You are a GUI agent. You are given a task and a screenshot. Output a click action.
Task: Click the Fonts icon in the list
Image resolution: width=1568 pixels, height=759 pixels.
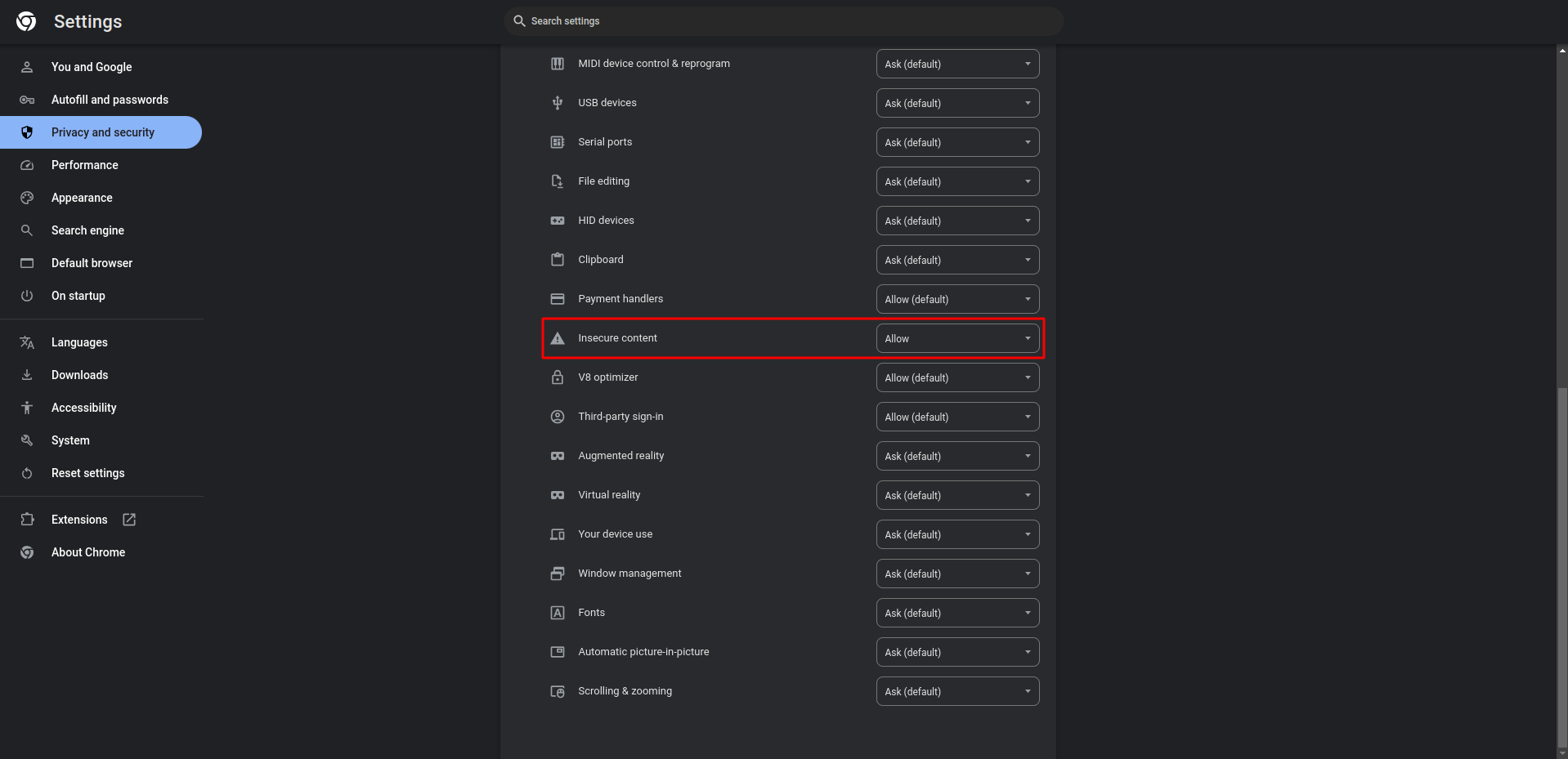558,613
